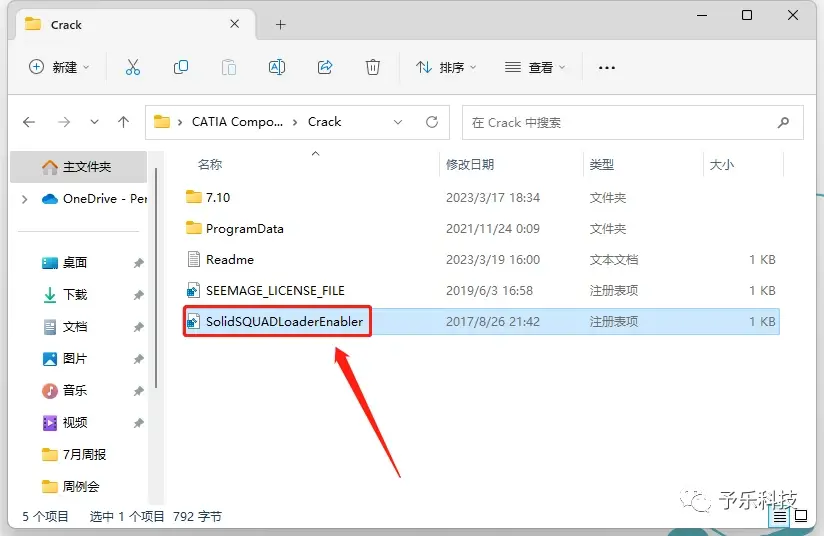Open 7月周报 folder in sidebar
The width and height of the screenshot is (824, 536).
click(74, 455)
